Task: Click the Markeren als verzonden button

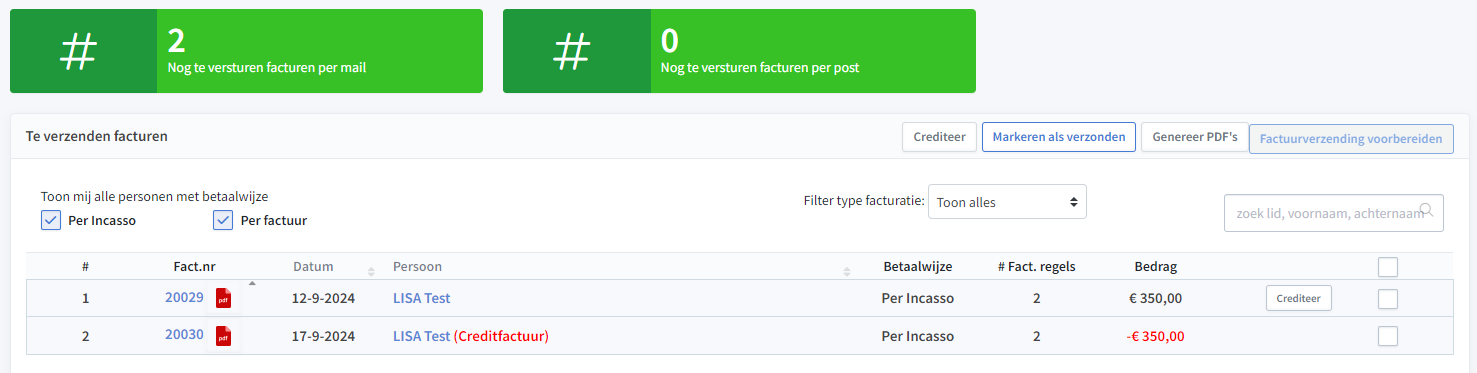Action: (x=1059, y=137)
